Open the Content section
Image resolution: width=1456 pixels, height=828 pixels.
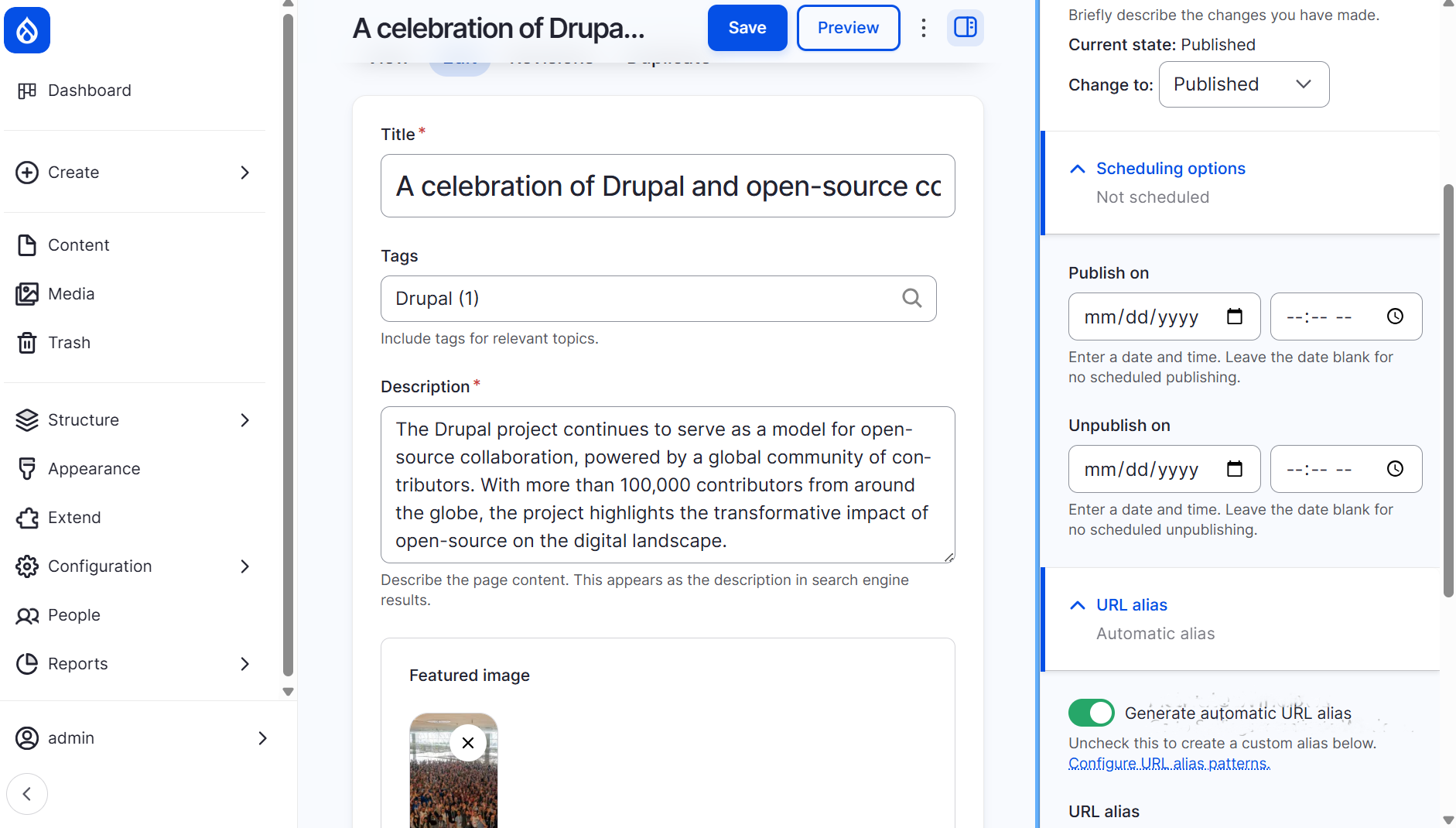[x=79, y=245]
